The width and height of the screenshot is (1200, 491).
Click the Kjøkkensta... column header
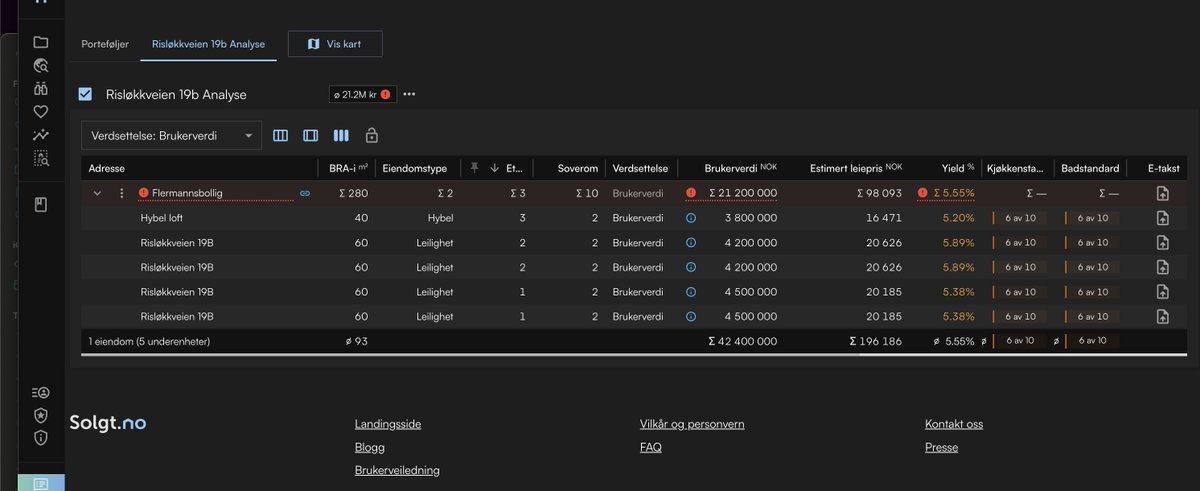[1015, 168]
